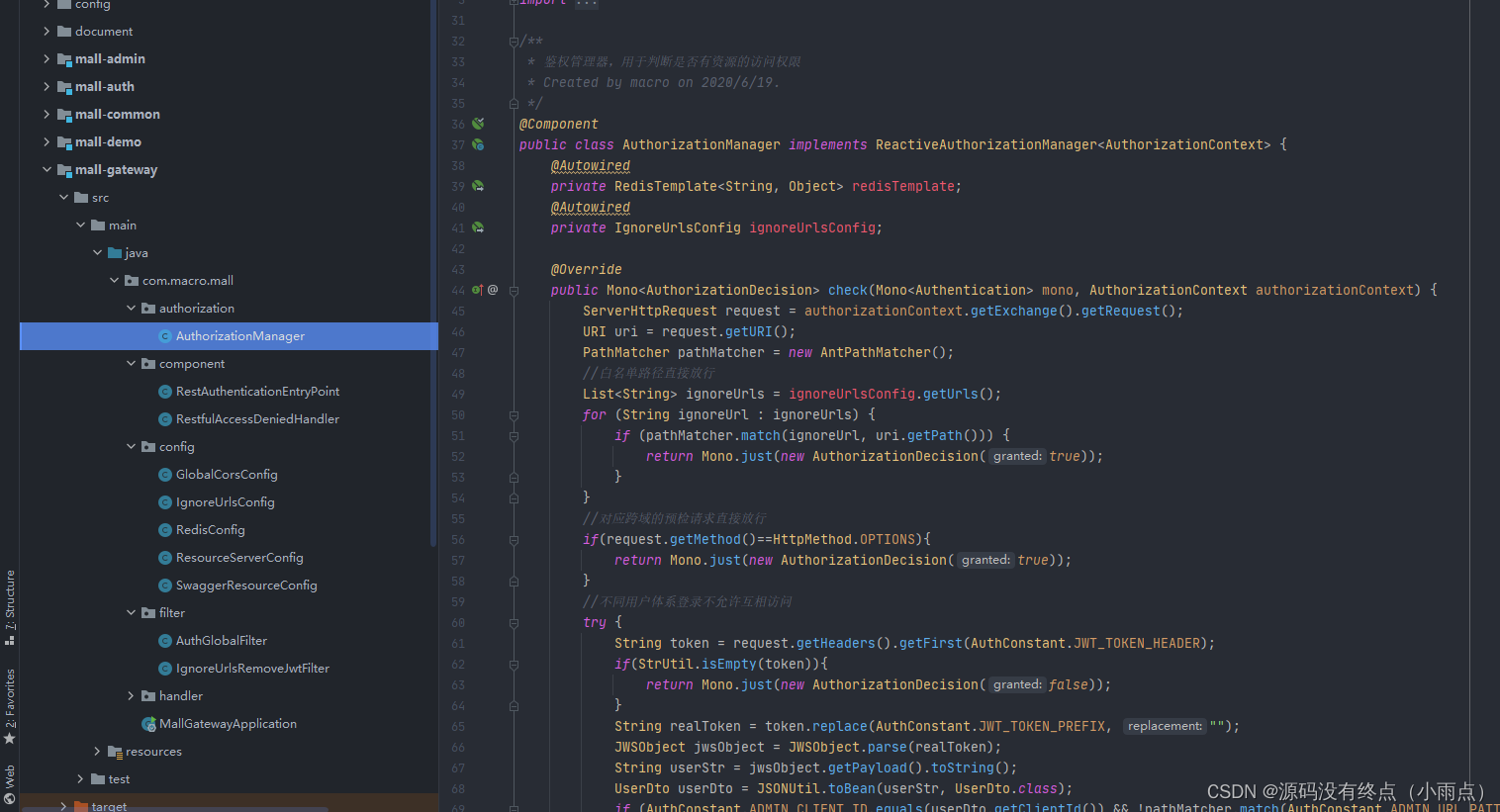
Task: Click the project panel vertical scrollbar
Action: pyautogui.click(x=433, y=272)
